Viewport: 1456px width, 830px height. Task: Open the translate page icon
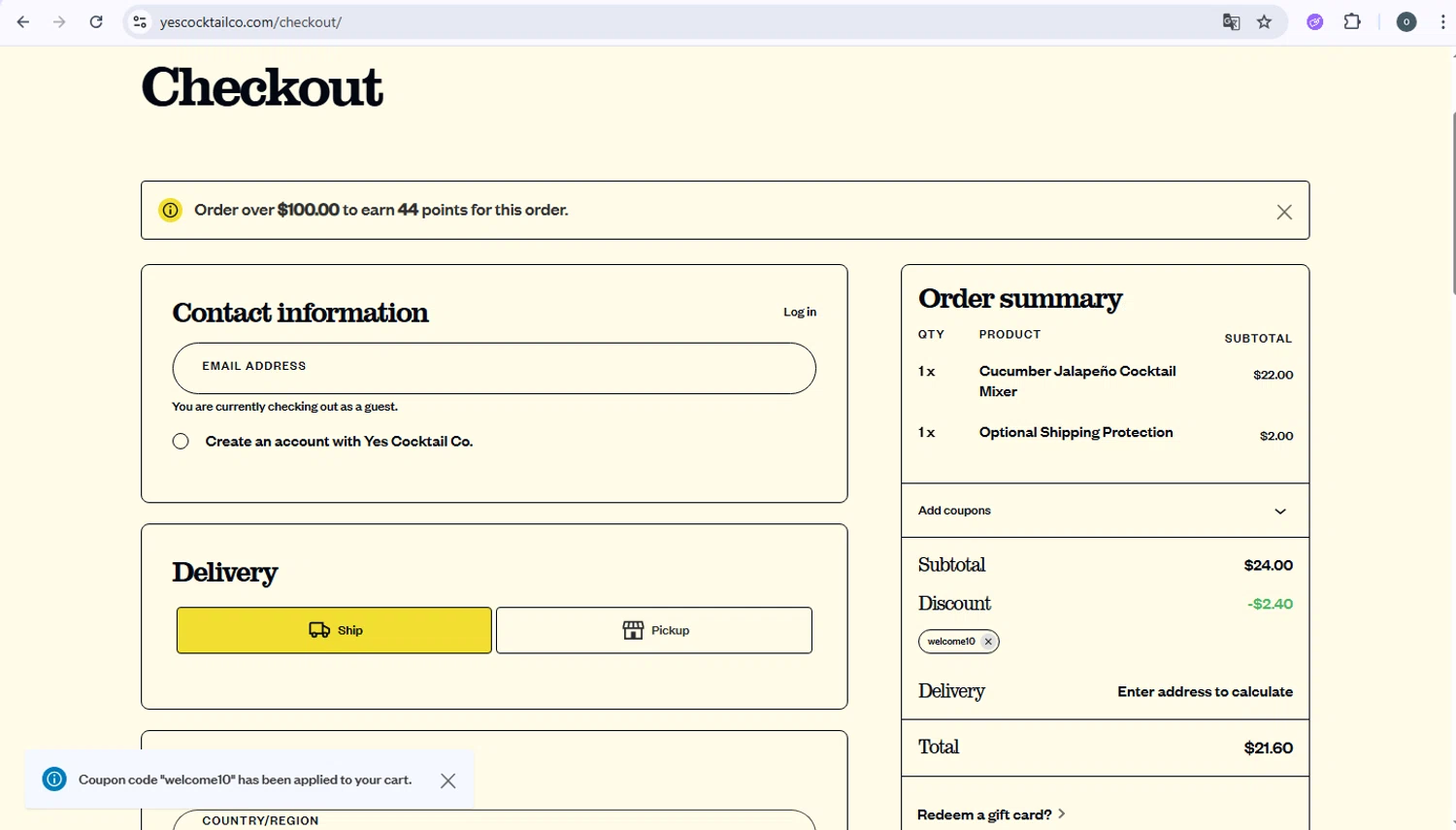(x=1231, y=21)
